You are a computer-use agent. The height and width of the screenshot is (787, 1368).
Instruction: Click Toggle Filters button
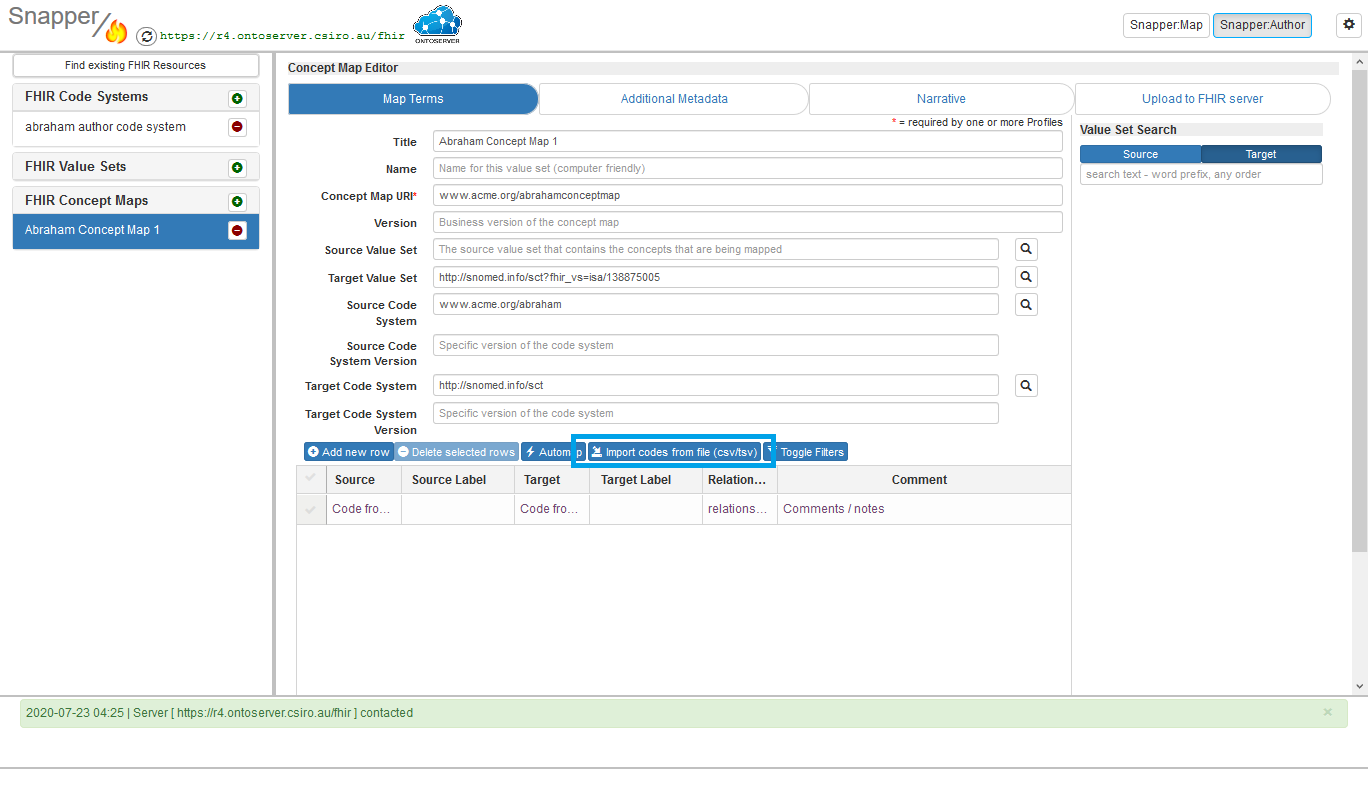[x=806, y=452]
